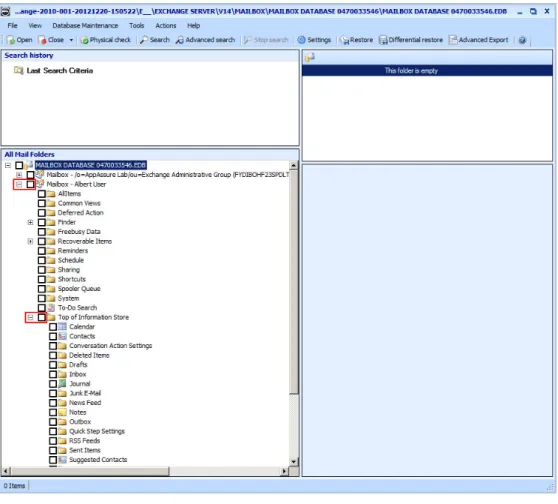Click the Contacts folder icon
558x504 pixels.
[x=62, y=336]
